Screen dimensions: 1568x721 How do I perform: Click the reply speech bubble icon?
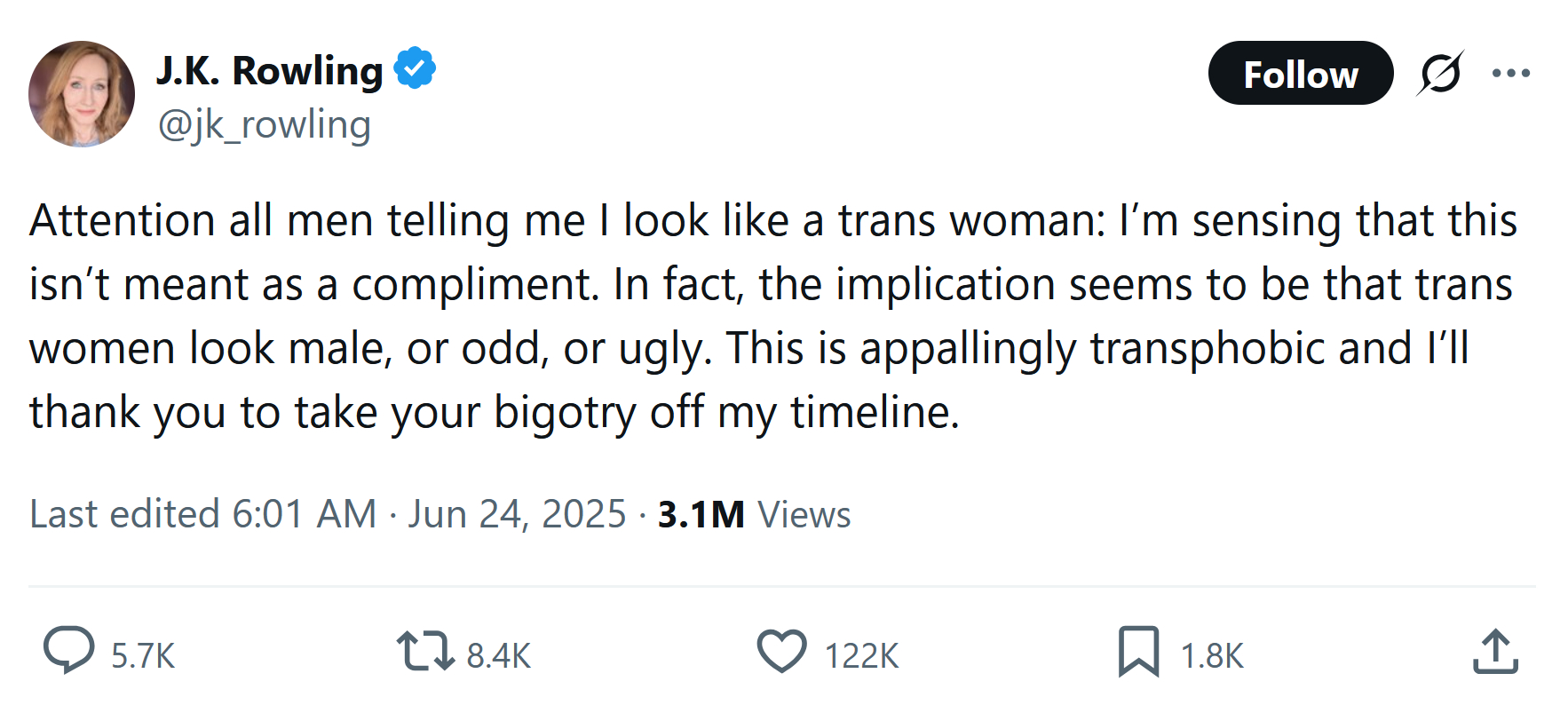click(69, 651)
